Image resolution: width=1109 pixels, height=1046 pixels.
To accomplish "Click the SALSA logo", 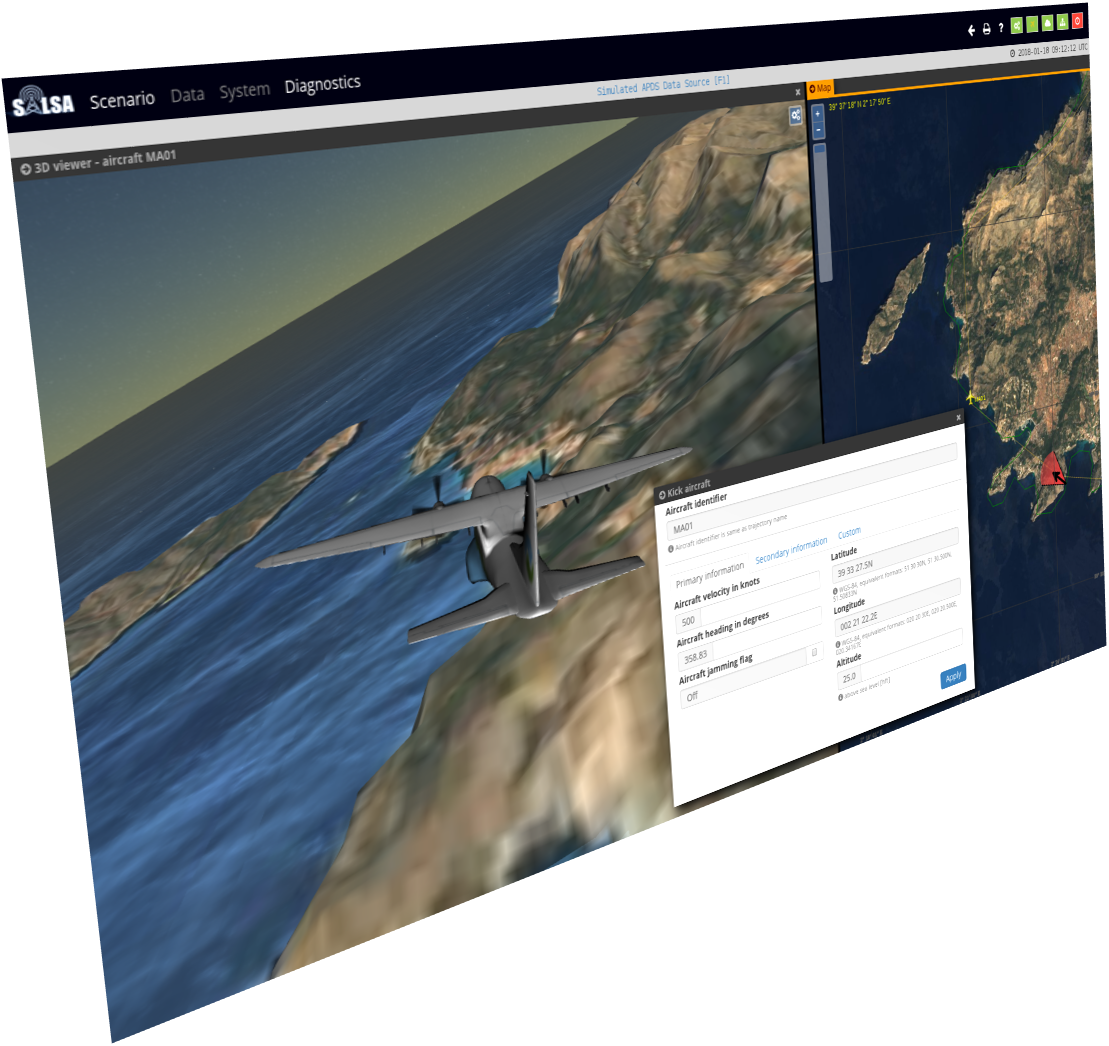I will pos(42,102).
